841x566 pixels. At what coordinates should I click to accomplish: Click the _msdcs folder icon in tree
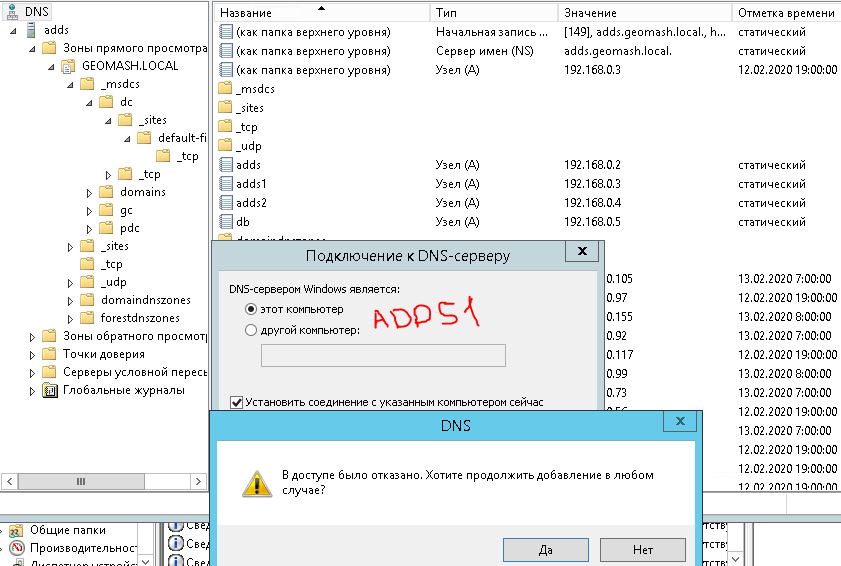[x=87, y=84]
